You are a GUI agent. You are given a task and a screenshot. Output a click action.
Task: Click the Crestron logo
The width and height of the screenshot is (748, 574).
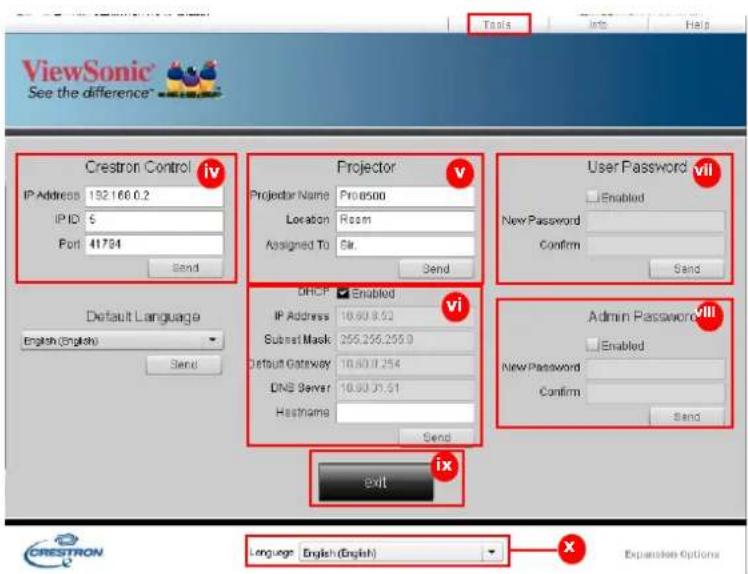pyautogui.click(x=63, y=551)
